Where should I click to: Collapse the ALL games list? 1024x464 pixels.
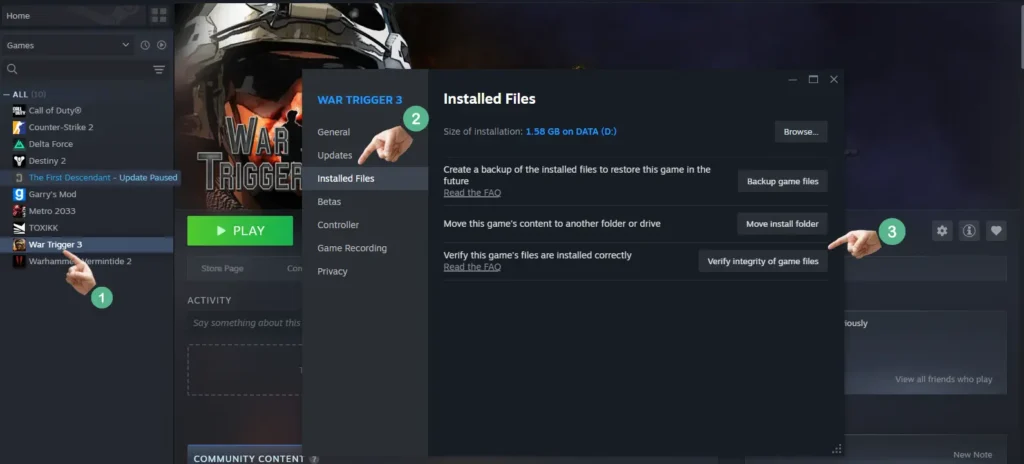pos(7,95)
